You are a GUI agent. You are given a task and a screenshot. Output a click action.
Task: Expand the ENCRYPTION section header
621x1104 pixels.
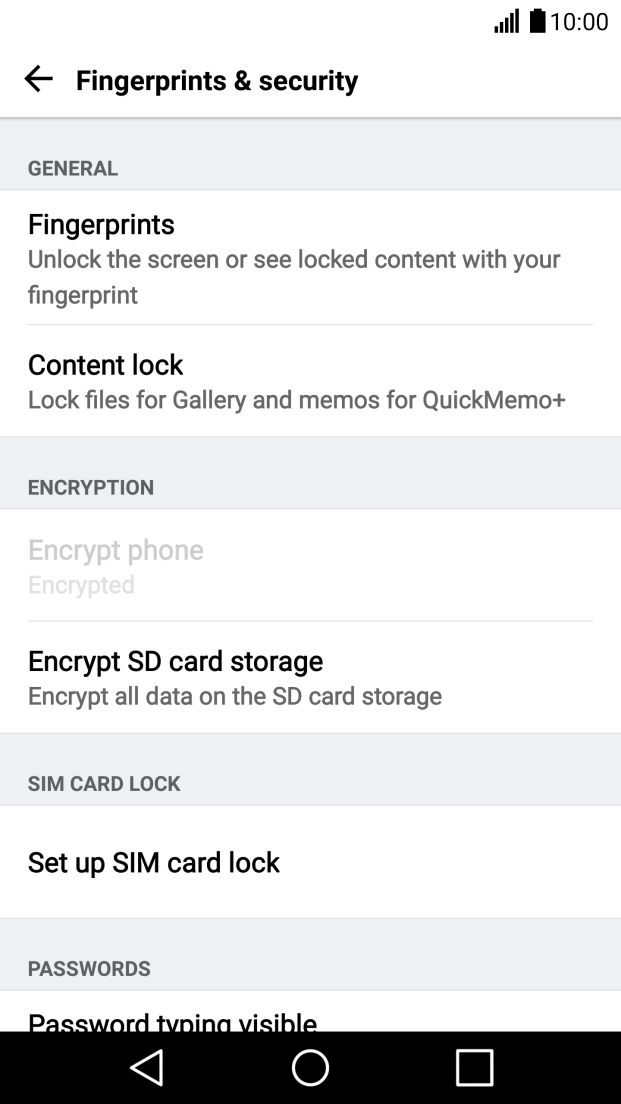click(x=89, y=487)
